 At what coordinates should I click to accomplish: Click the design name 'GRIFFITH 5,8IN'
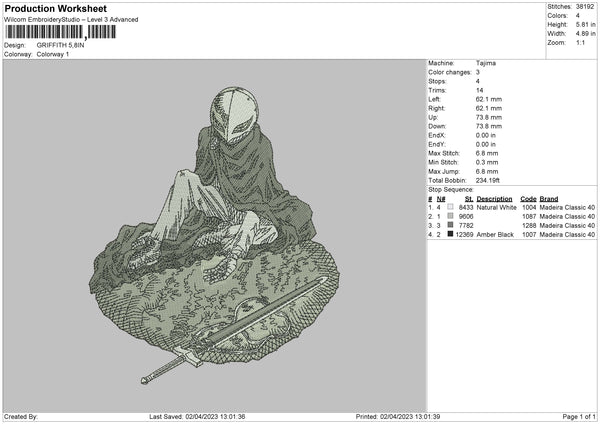(x=60, y=45)
